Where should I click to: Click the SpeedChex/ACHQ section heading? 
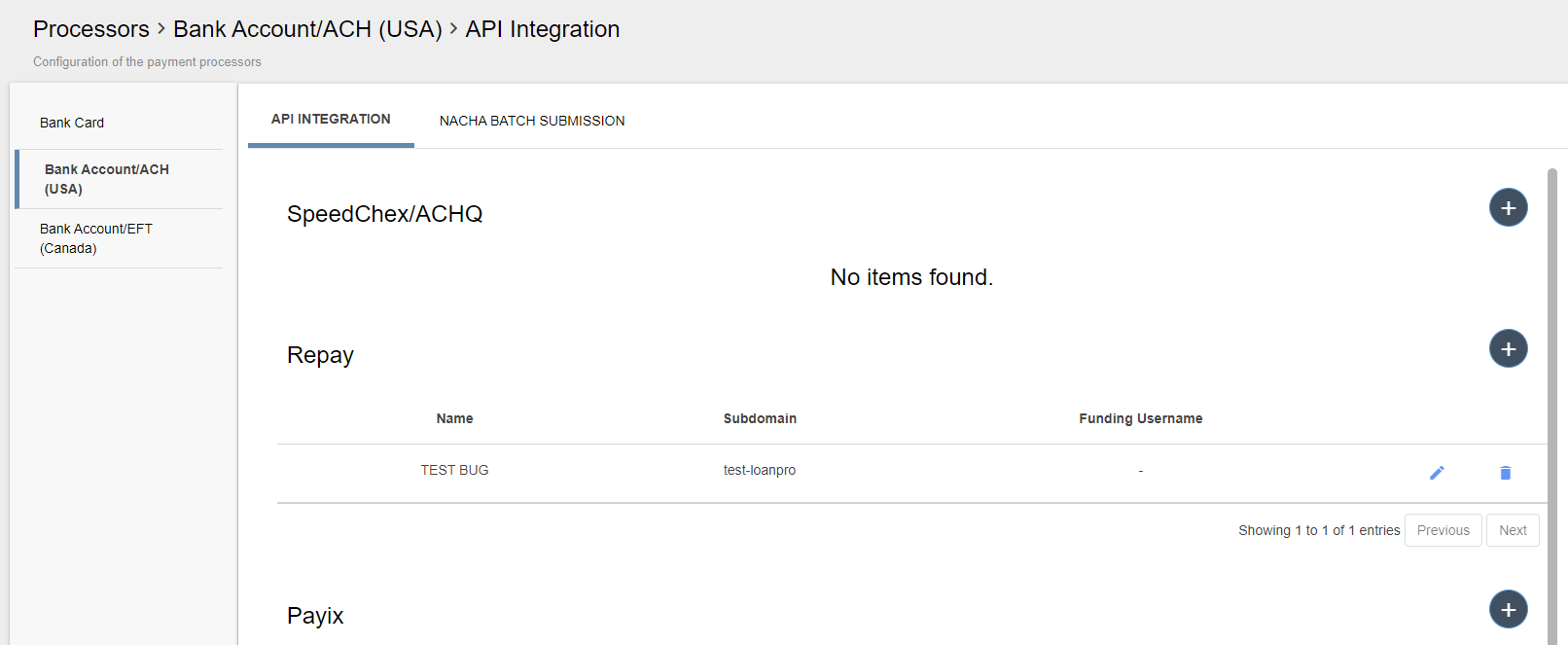pos(384,214)
